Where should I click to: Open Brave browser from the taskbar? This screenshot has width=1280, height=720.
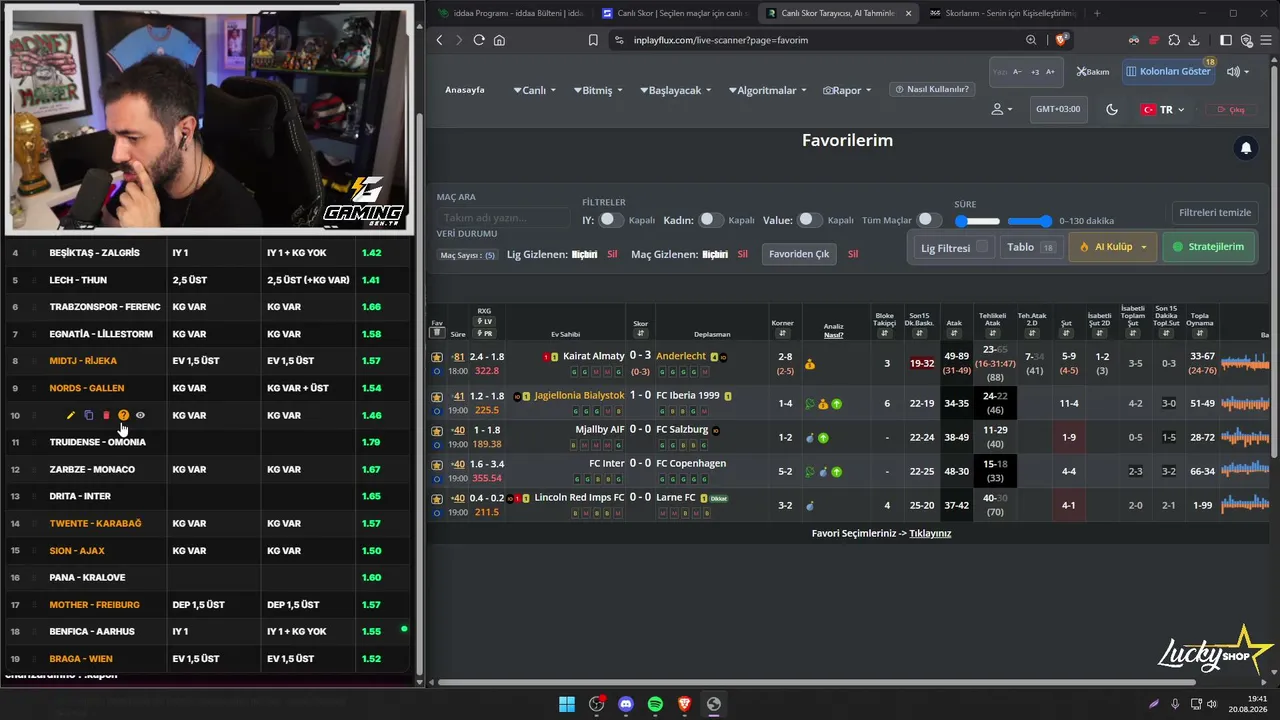[684, 704]
